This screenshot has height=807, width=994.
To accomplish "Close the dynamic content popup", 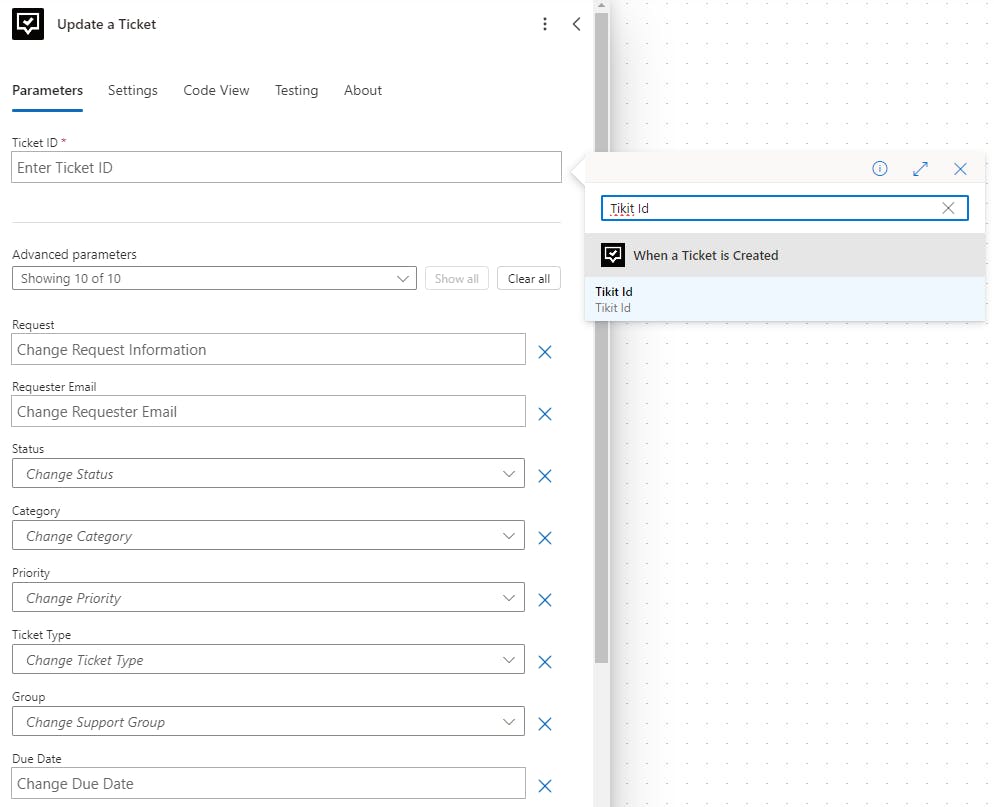I will [960, 169].
